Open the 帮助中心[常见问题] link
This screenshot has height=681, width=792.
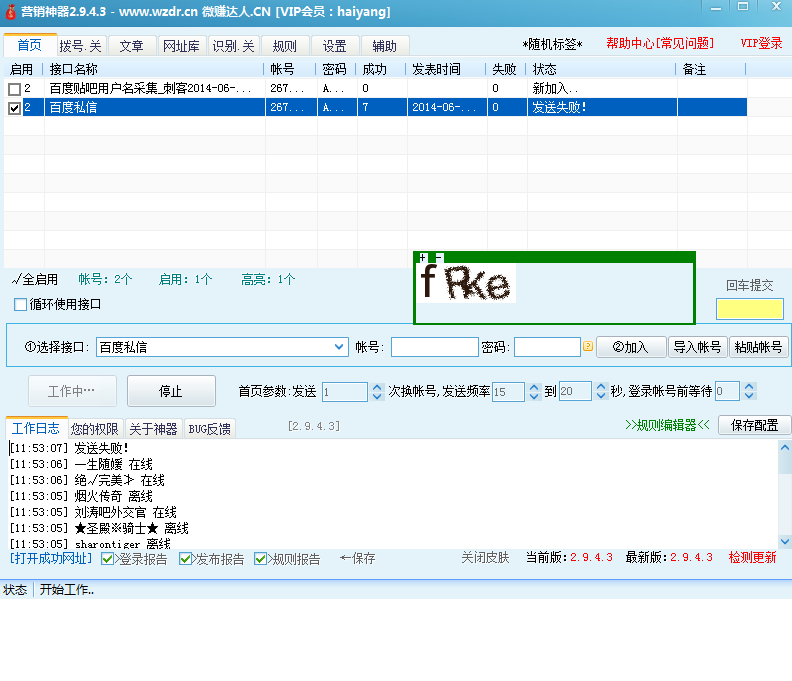(x=660, y=44)
